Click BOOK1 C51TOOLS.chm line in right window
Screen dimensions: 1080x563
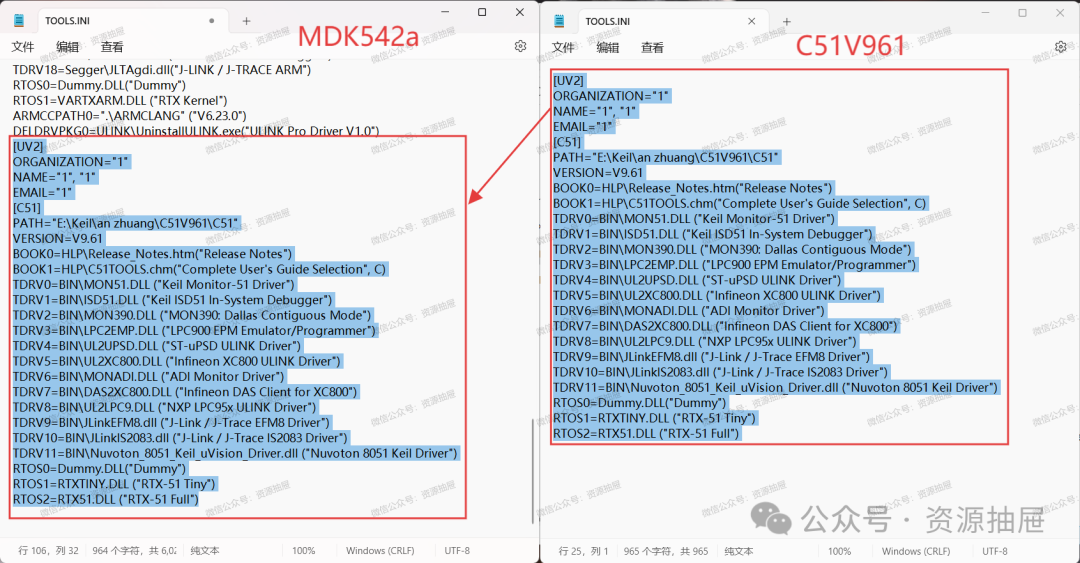click(740, 203)
